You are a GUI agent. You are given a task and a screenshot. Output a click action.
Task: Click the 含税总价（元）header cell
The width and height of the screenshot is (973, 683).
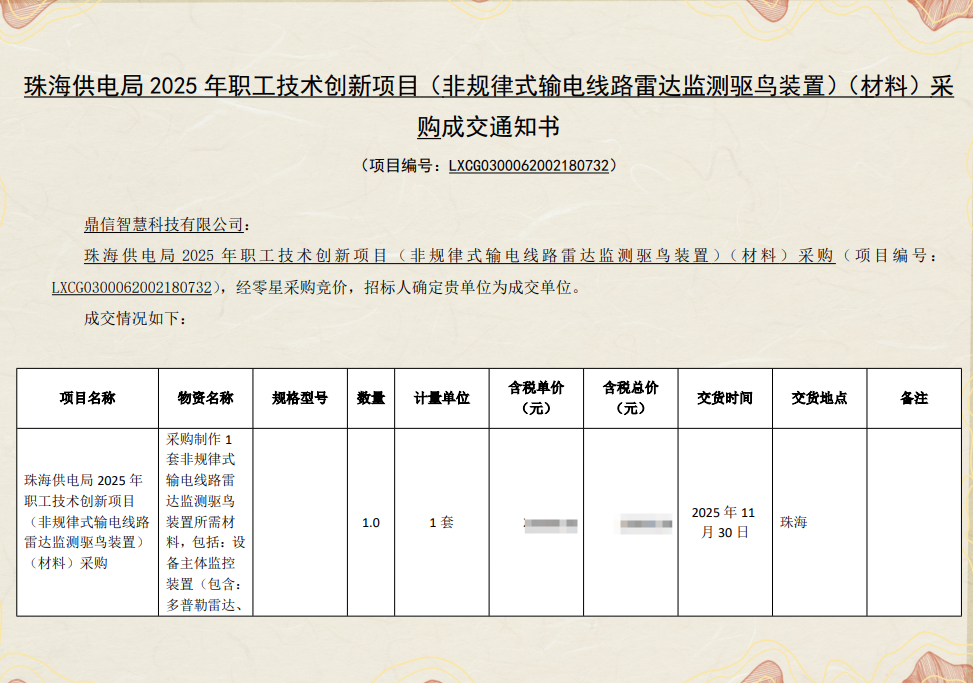[x=631, y=398]
